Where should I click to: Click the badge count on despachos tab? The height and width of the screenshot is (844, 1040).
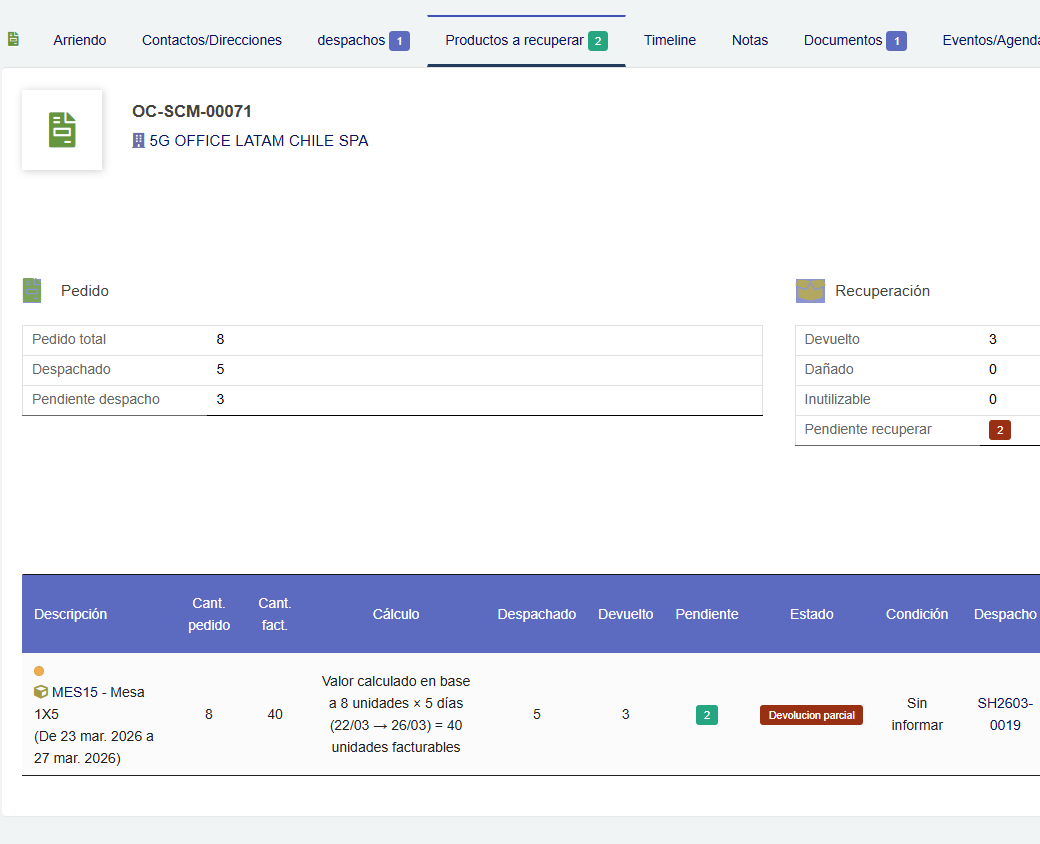399,41
